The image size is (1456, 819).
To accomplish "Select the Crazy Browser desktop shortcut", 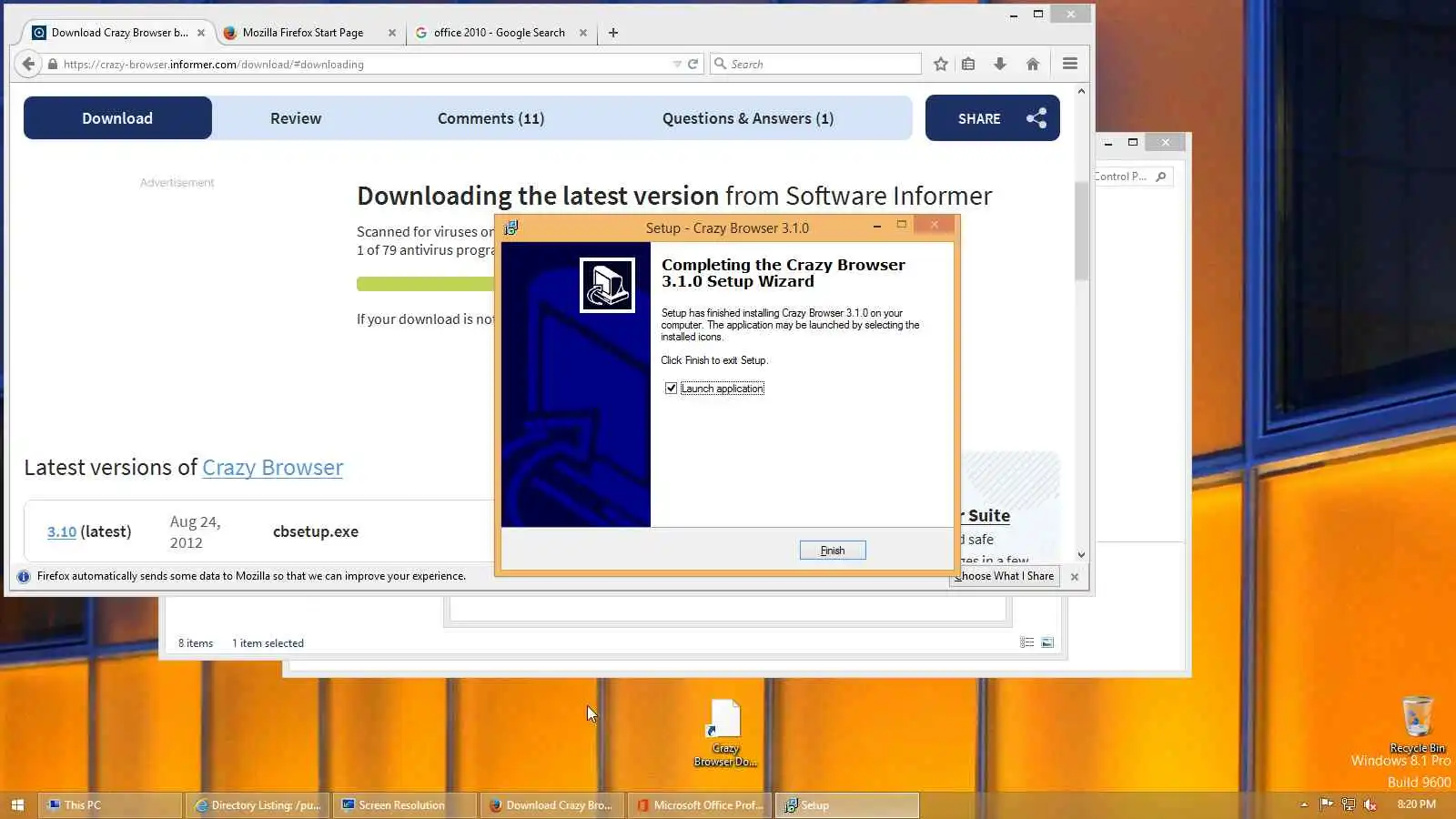I will (x=725, y=733).
